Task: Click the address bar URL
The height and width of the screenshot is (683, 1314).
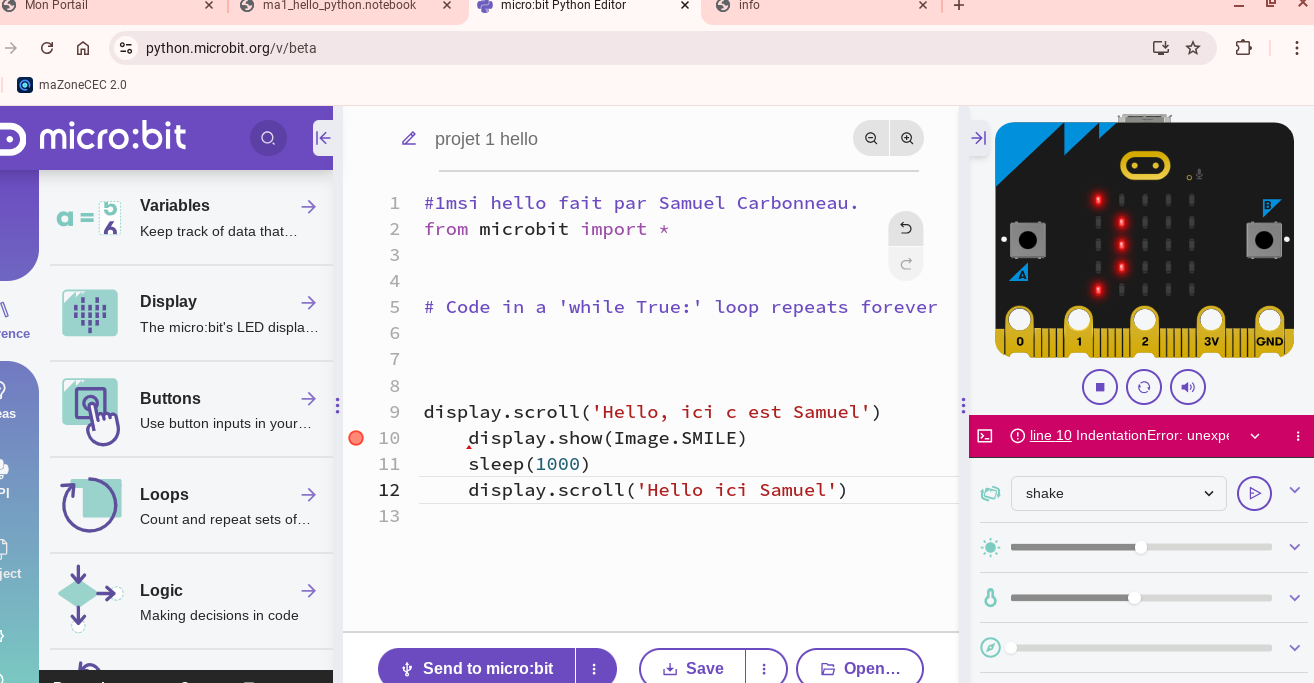Action: click(x=231, y=48)
